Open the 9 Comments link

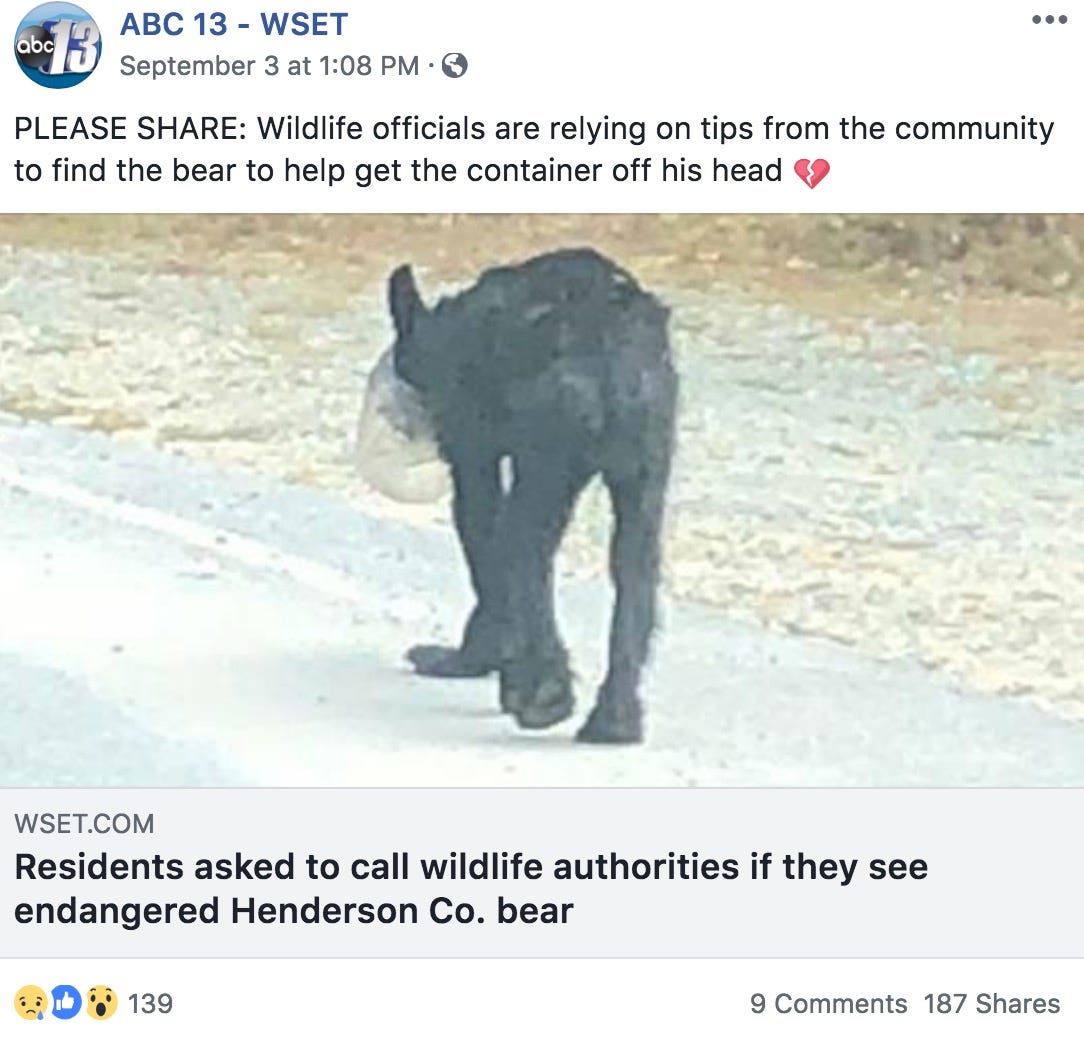click(x=828, y=1003)
